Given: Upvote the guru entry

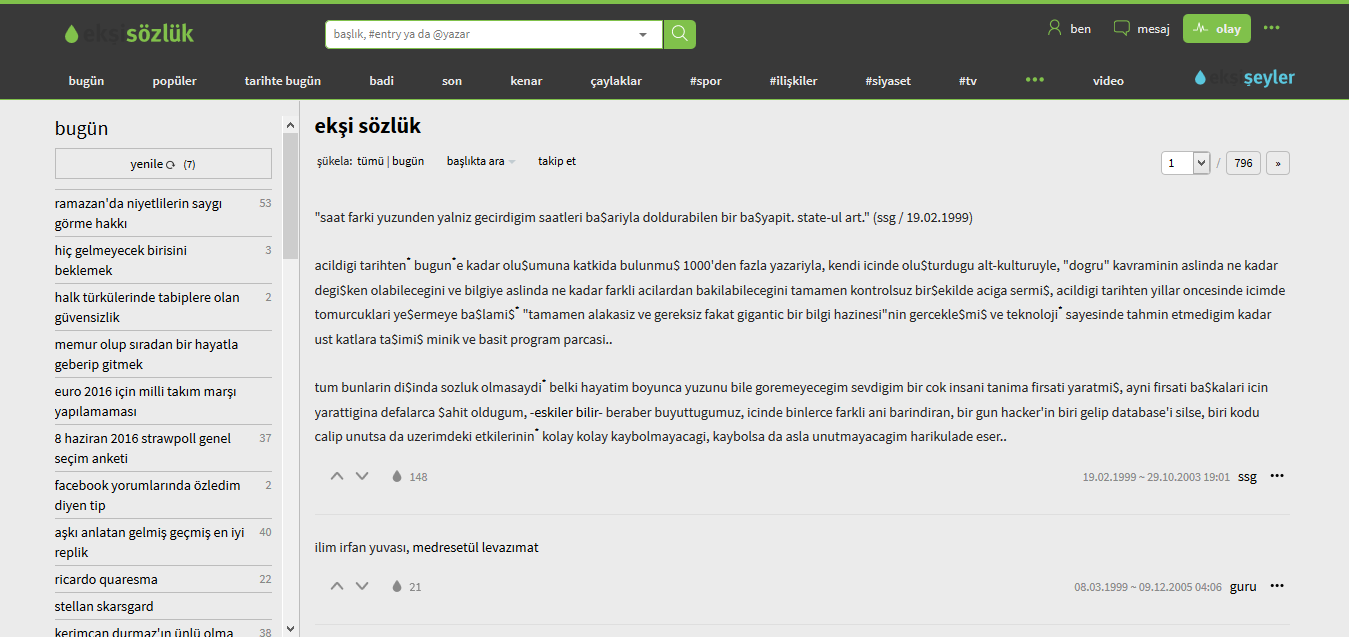Looking at the screenshot, I should pos(337,586).
